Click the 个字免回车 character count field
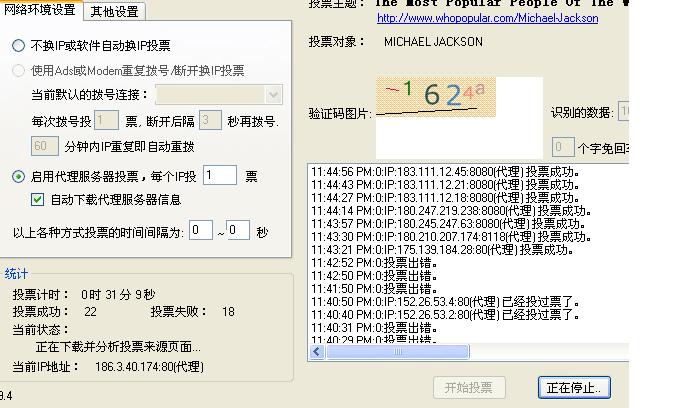 tap(563, 147)
